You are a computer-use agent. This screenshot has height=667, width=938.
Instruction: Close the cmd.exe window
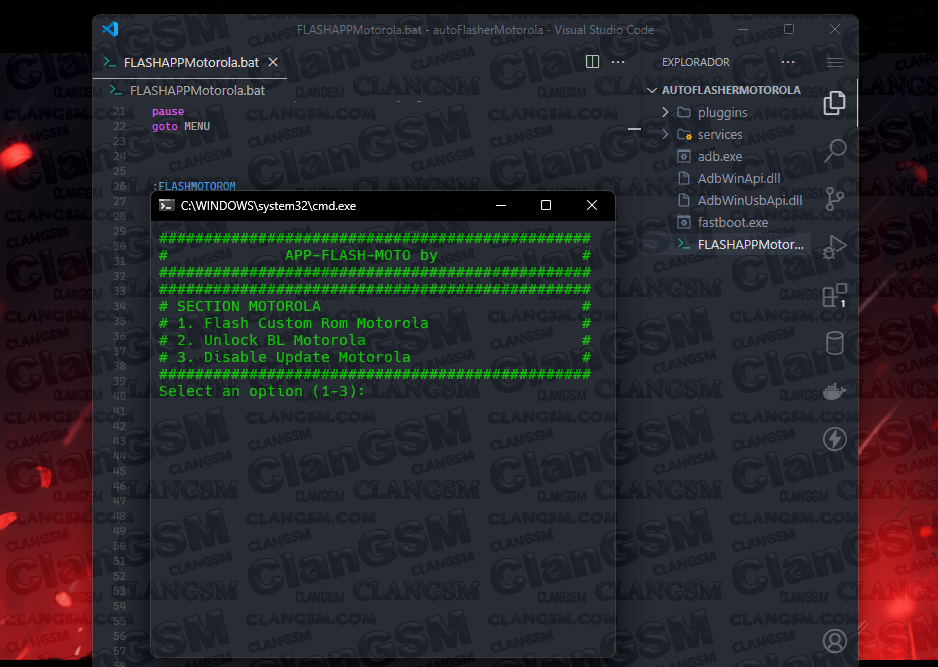(x=592, y=206)
